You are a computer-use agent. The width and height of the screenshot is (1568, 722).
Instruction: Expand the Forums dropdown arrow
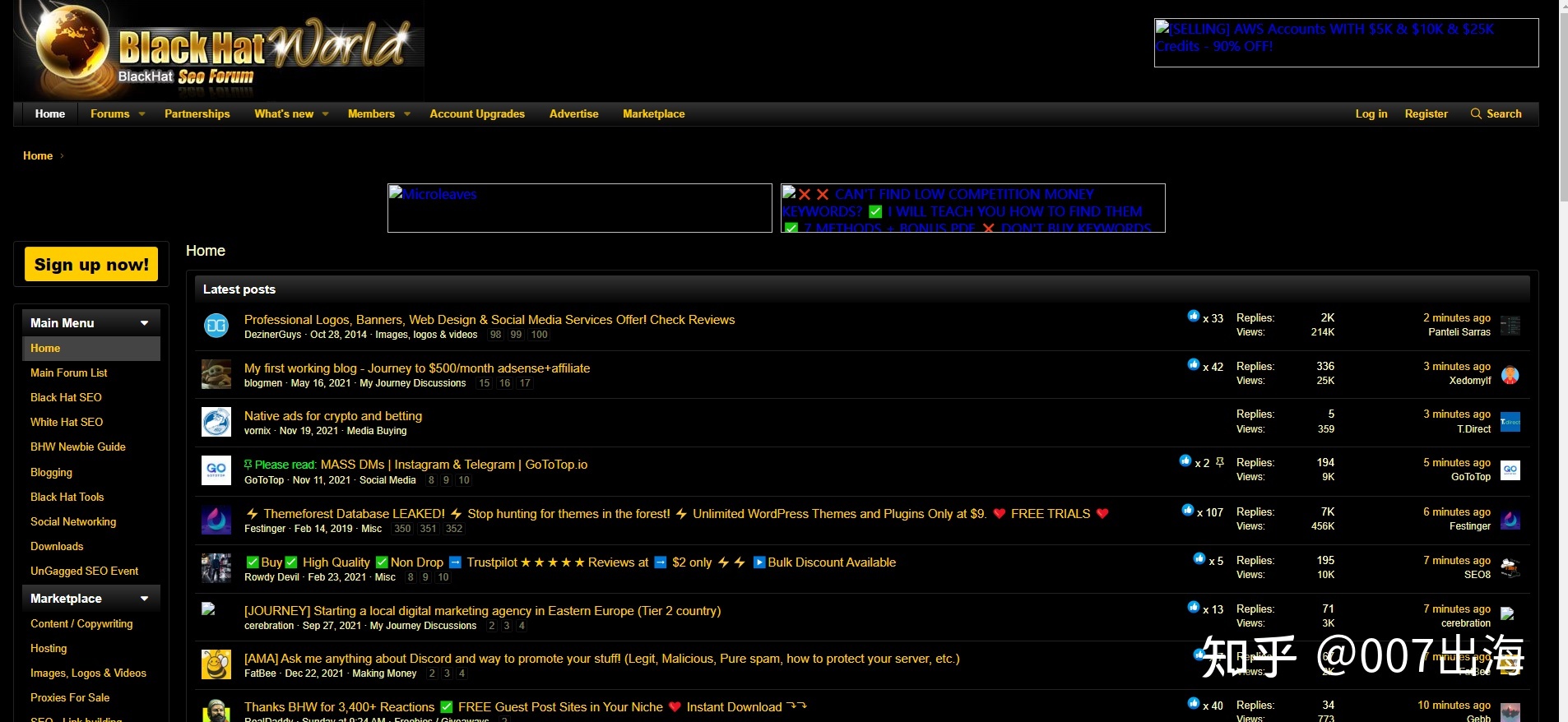click(142, 113)
